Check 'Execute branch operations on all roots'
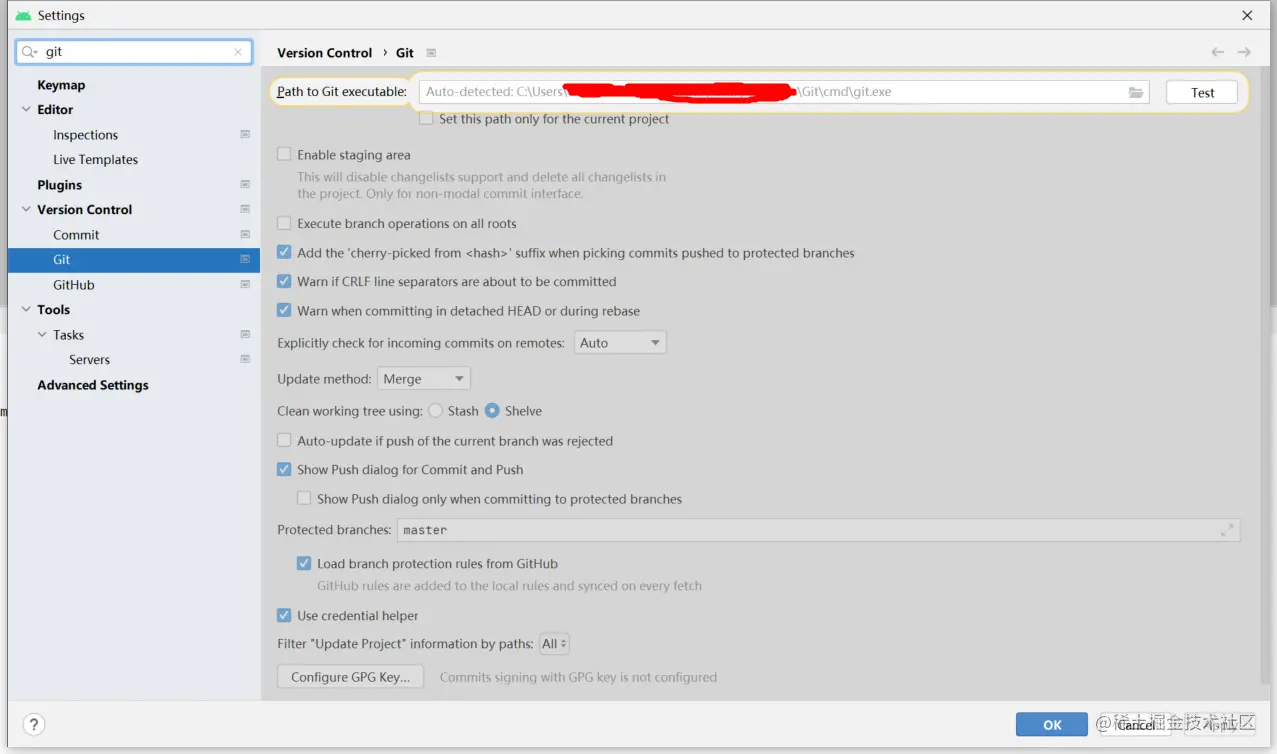This screenshot has height=754, width=1277. pos(284,223)
